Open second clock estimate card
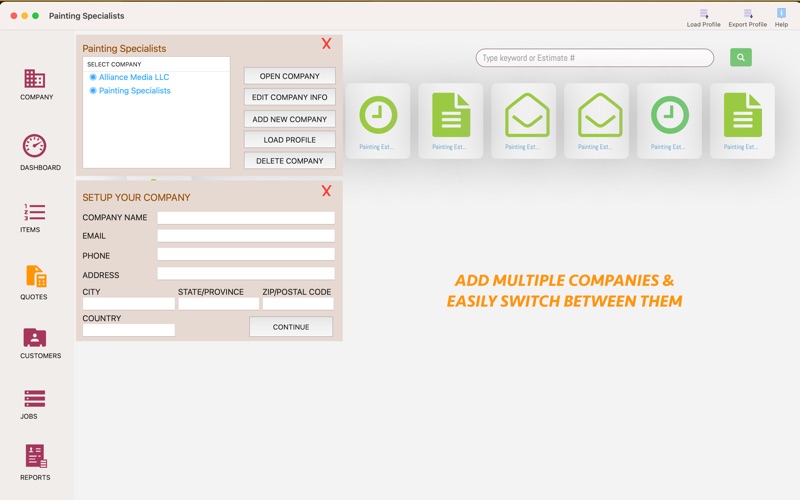 [669, 121]
